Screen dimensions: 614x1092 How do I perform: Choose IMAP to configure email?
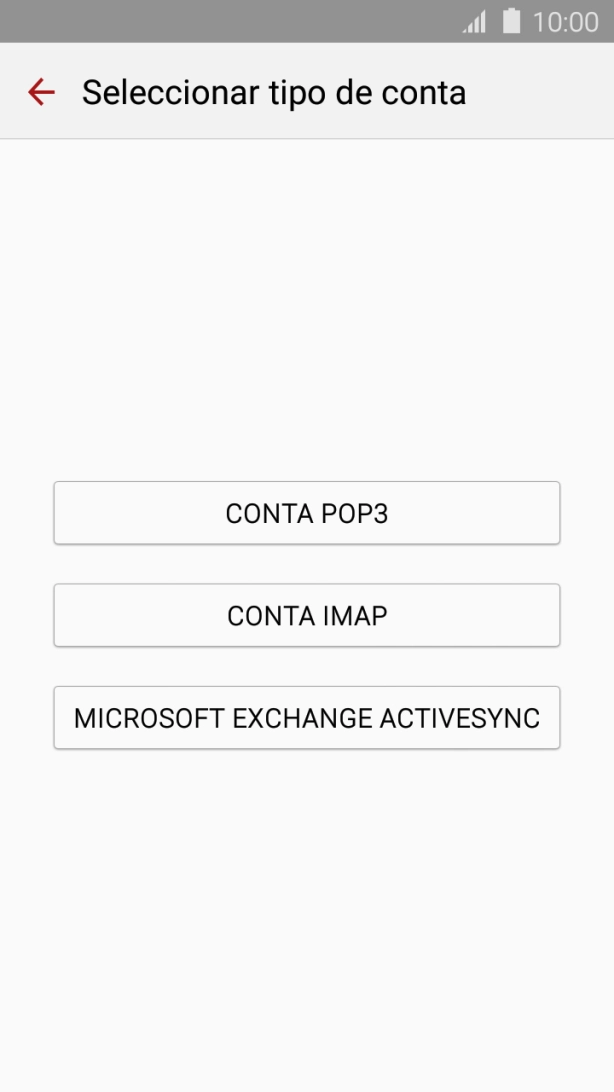pos(306,615)
